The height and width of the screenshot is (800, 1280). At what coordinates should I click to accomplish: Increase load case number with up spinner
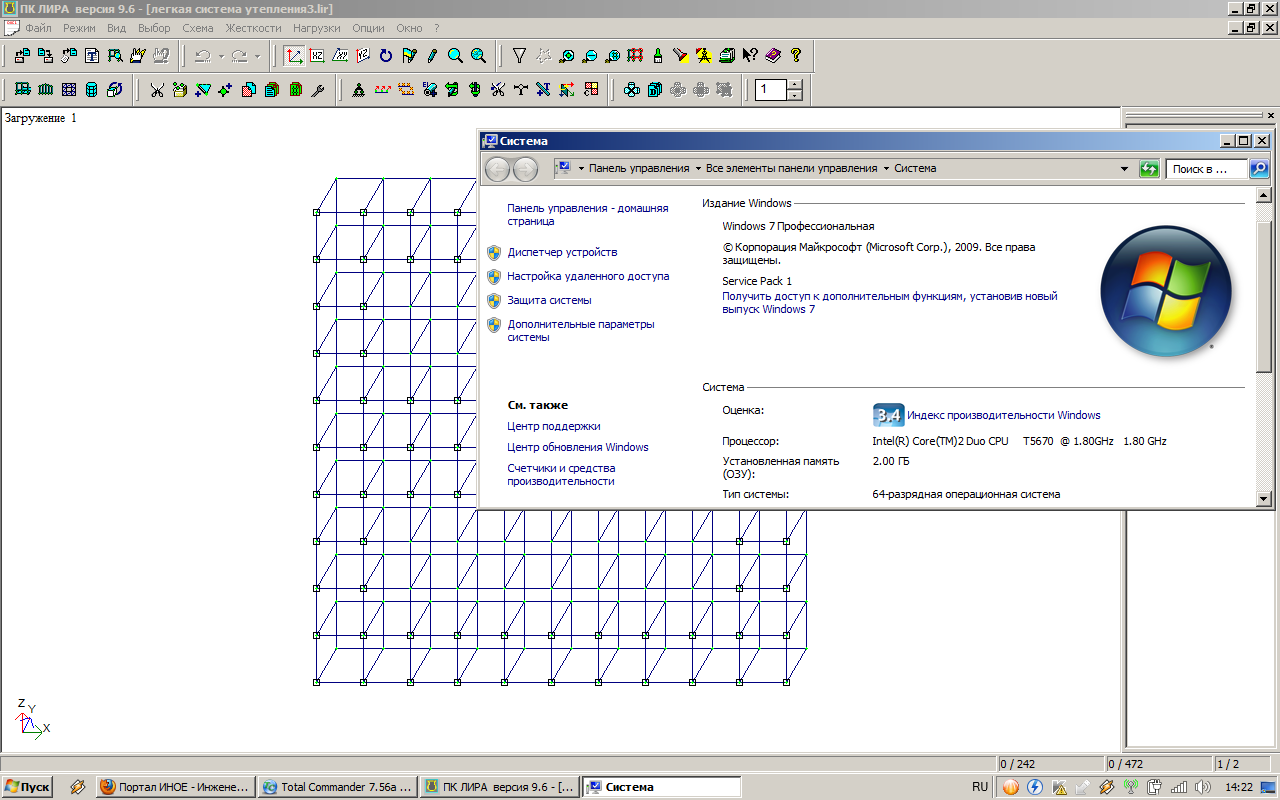[x=794, y=85]
